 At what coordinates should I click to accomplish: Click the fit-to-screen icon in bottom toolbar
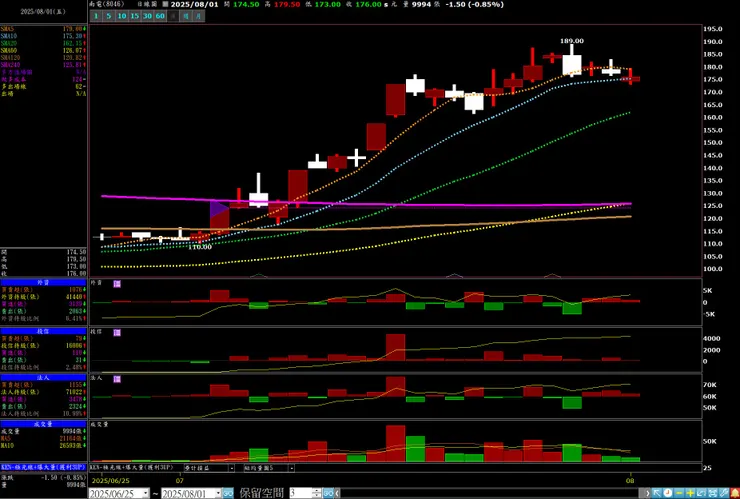[x=713, y=493]
